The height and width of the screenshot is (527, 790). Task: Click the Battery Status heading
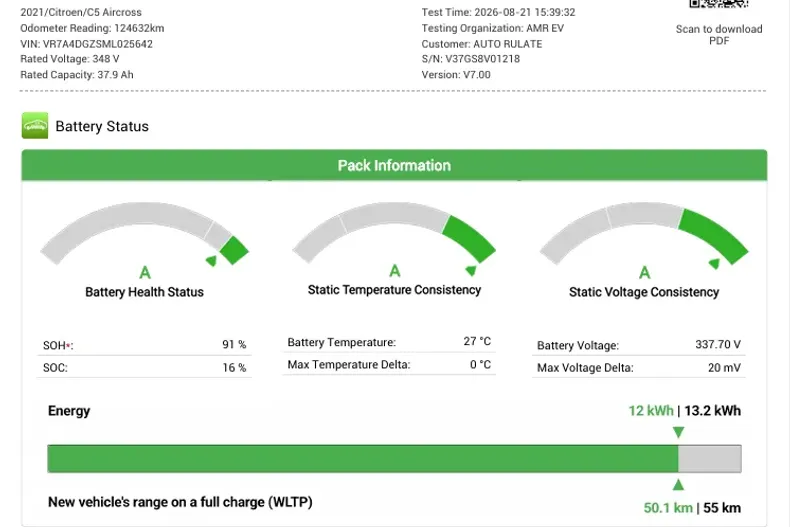point(102,126)
